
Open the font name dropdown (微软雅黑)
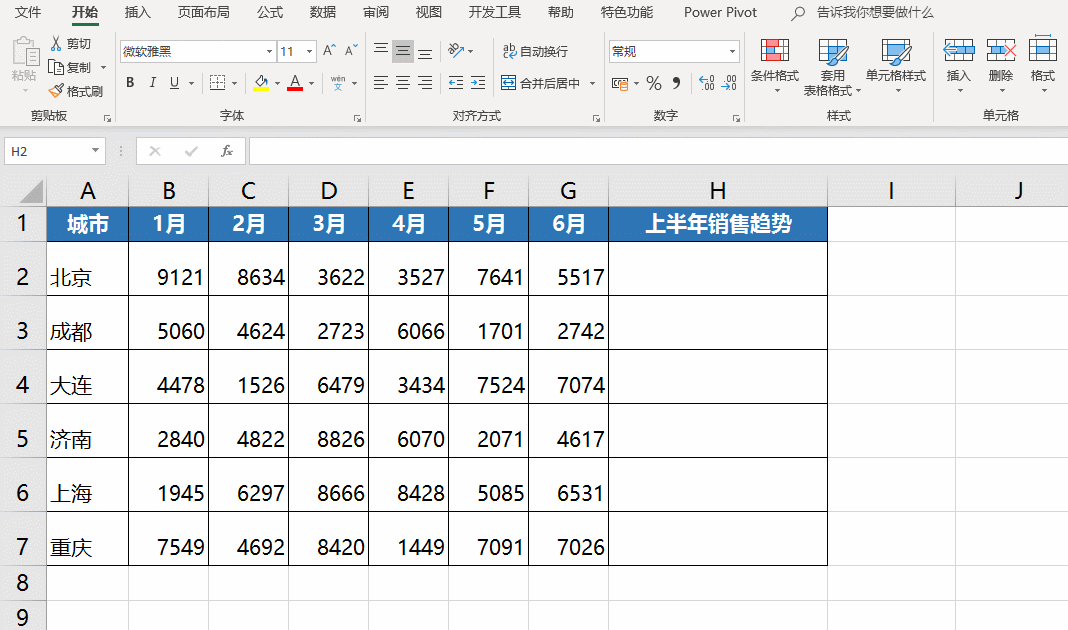pos(270,52)
